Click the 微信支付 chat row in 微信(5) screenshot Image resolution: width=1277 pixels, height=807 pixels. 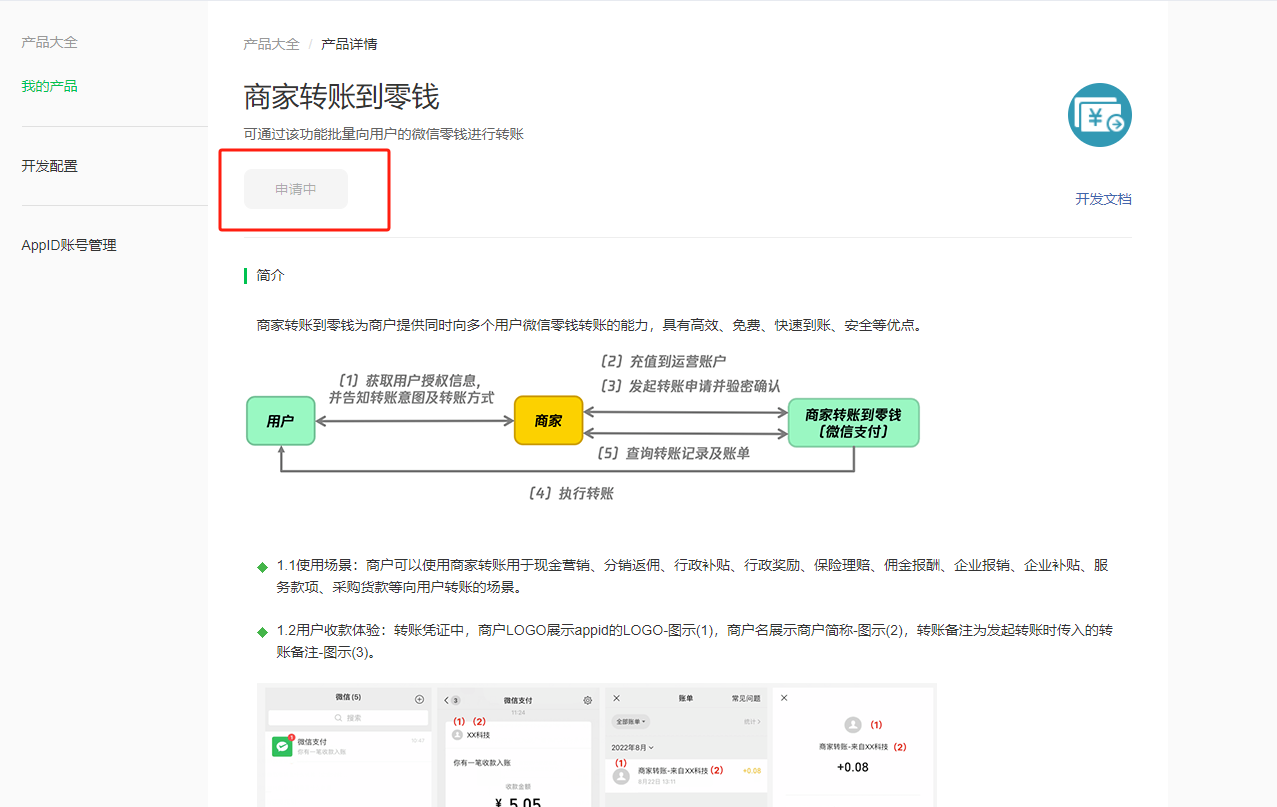tap(348, 746)
